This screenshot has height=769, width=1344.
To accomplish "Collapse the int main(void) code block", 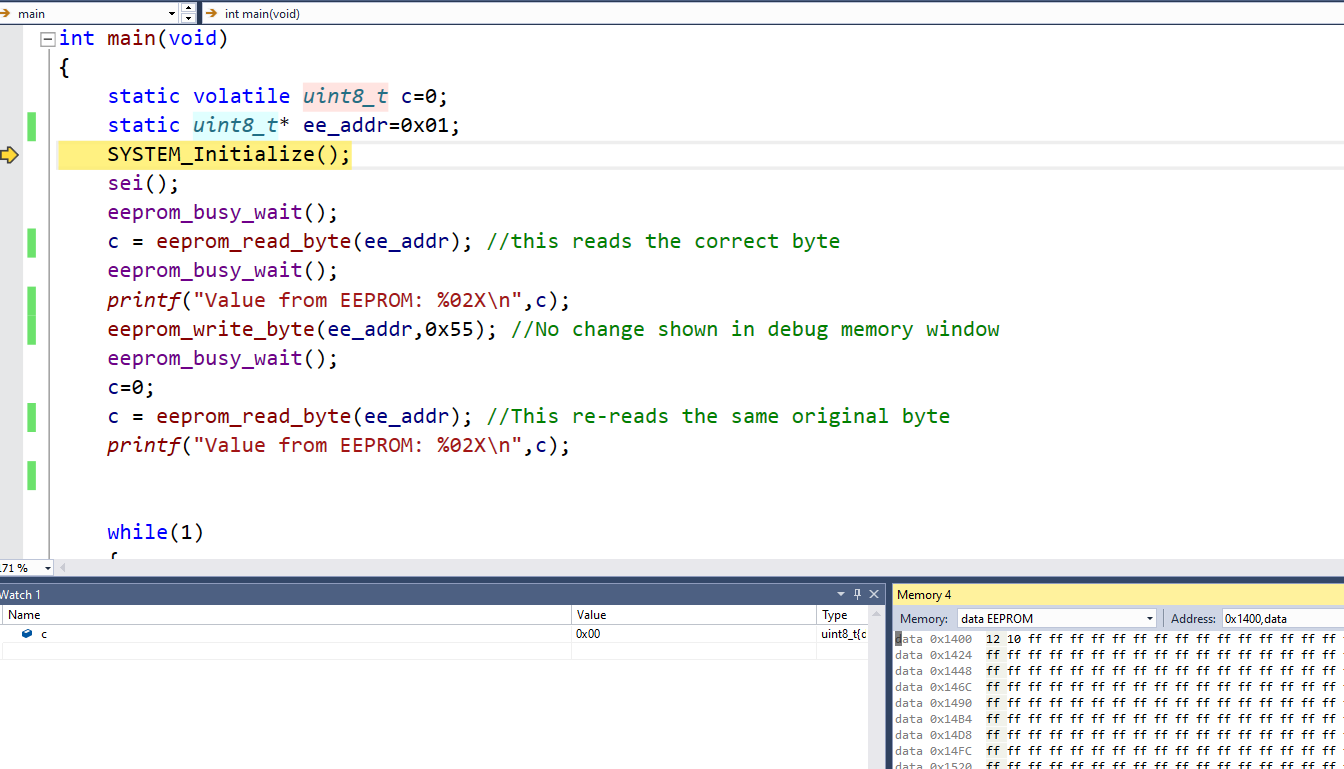I will [47, 39].
